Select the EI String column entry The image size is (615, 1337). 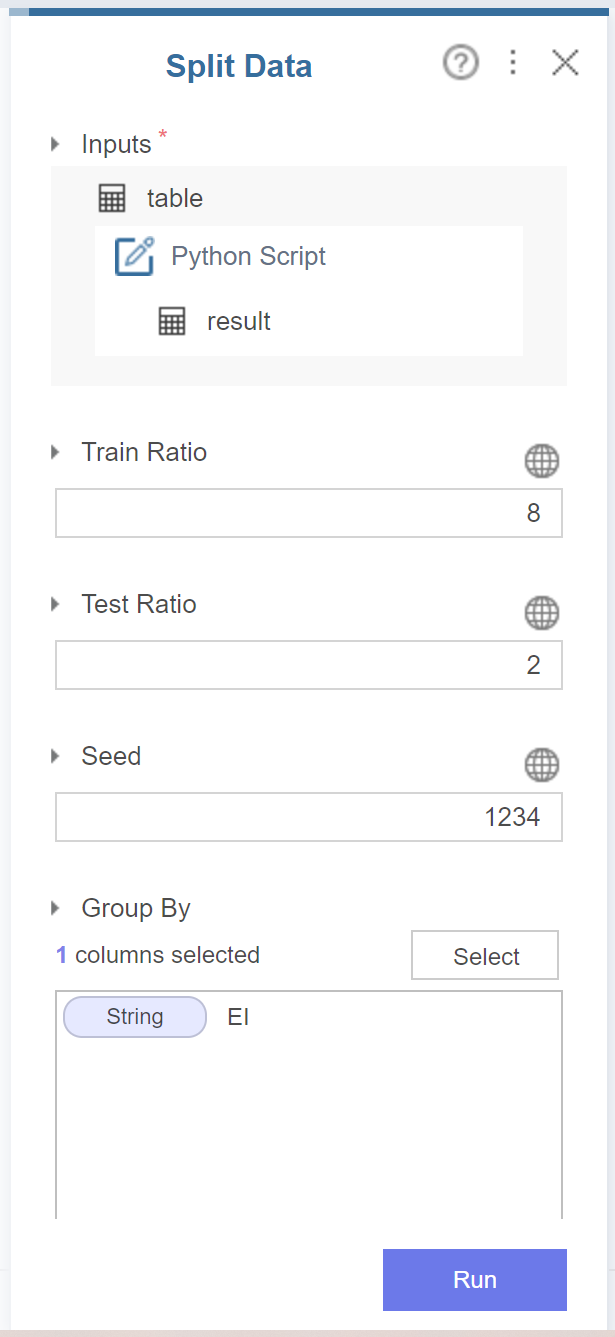pos(156,1017)
